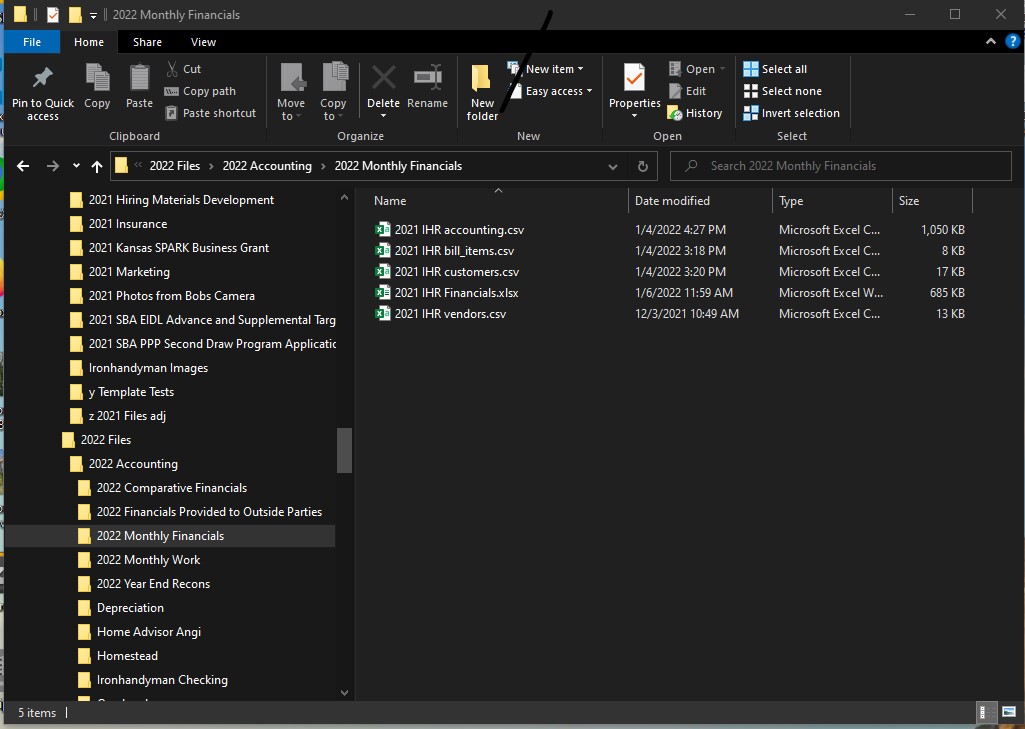Select the Paste icon

click(139, 90)
